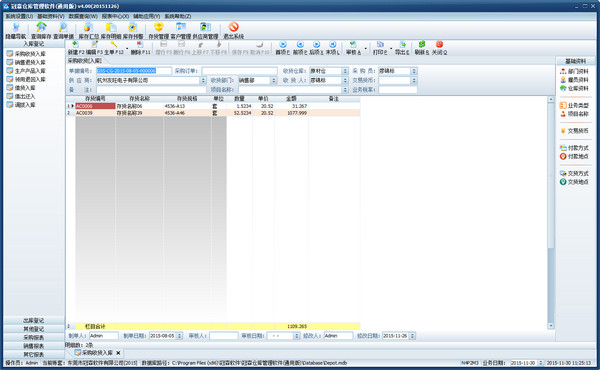Open 客户管理 from the main toolbar
Screen dimensions: 600x370
pos(181,30)
